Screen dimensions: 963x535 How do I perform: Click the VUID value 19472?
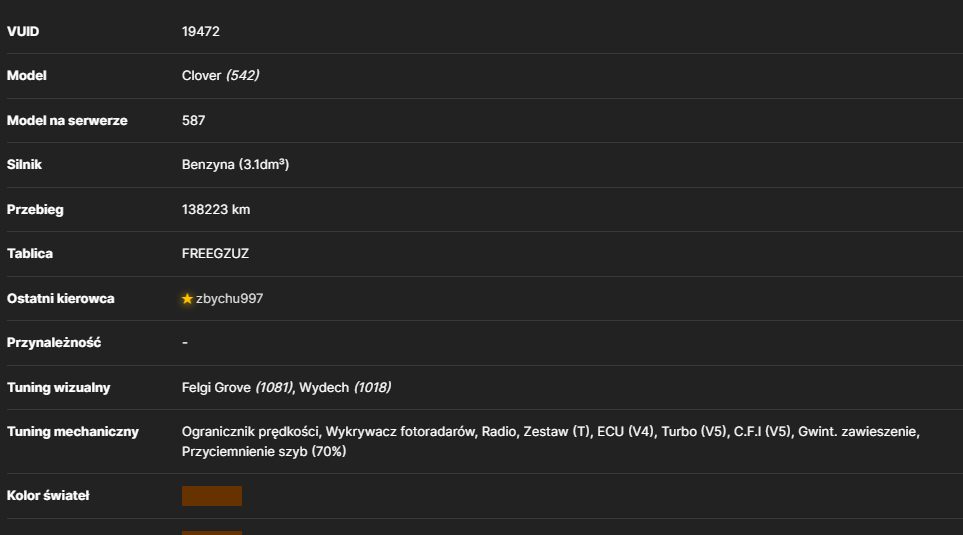[201, 31]
